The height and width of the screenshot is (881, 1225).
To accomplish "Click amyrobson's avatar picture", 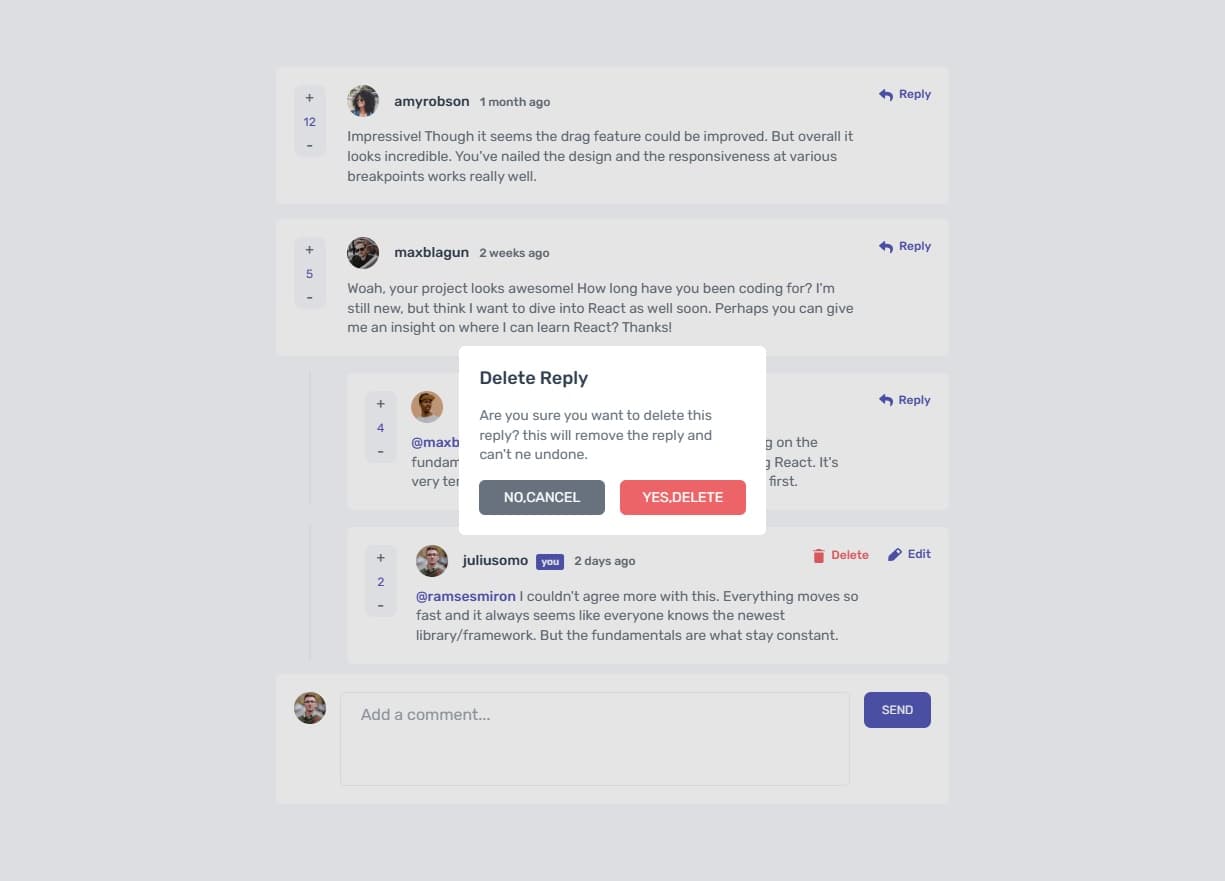I will 363,101.
